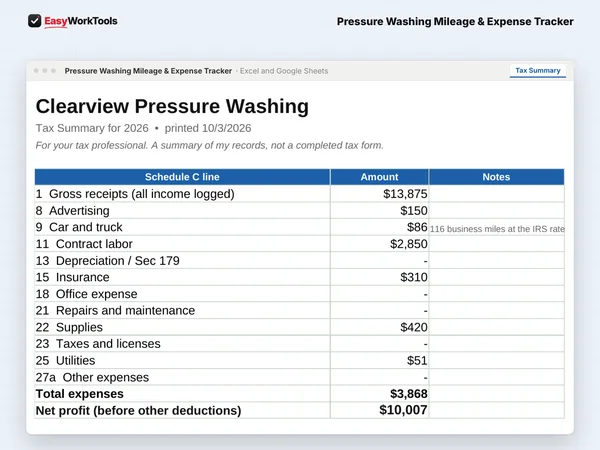The width and height of the screenshot is (600, 450).
Task: Click the $86 car and truck amount
Action: click(x=417, y=227)
